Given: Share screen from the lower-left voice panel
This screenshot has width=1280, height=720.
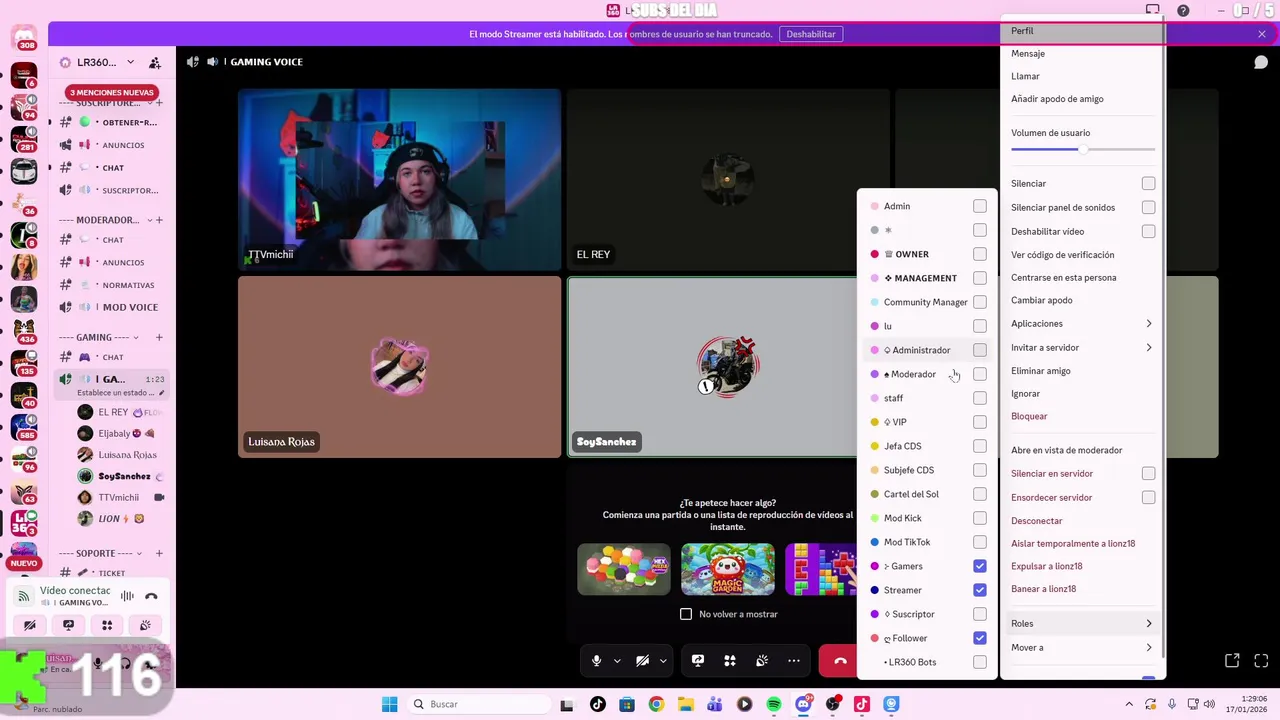Looking at the screenshot, I should pos(68,625).
